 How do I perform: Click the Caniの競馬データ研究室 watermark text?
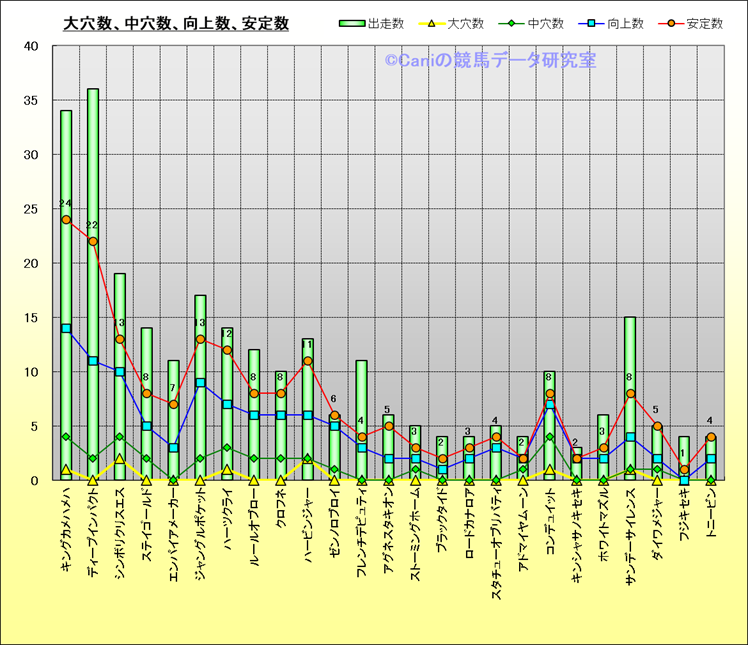(490, 61)
